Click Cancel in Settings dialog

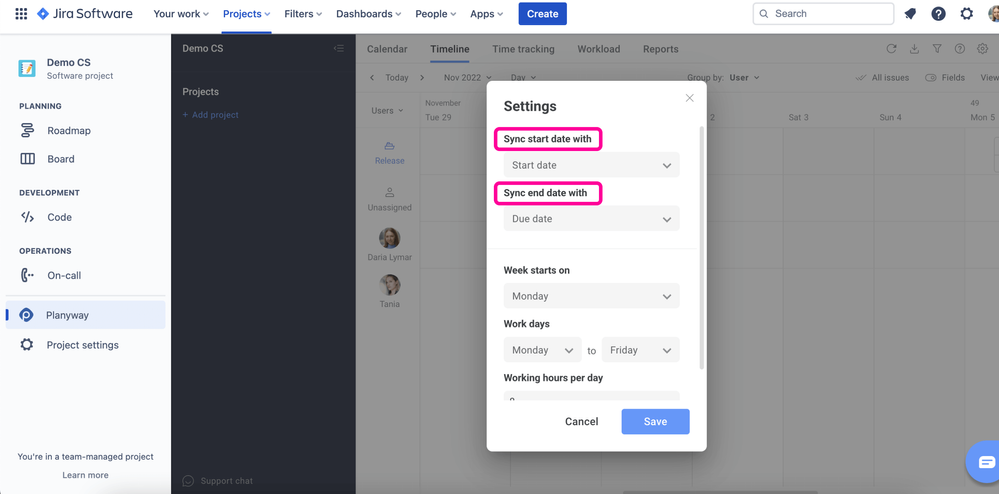581,421
